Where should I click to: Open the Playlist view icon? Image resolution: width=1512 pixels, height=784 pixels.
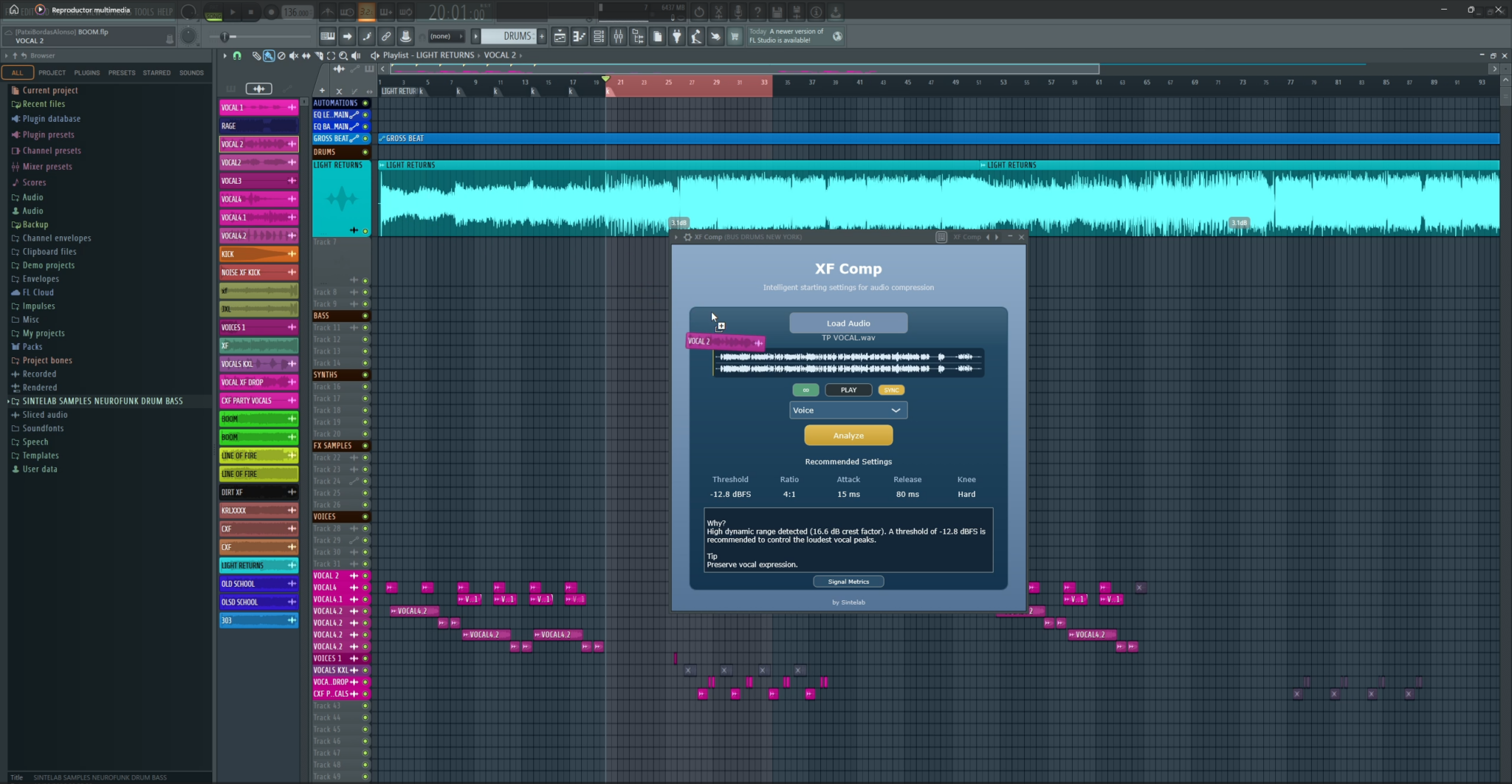coord(560,36)
